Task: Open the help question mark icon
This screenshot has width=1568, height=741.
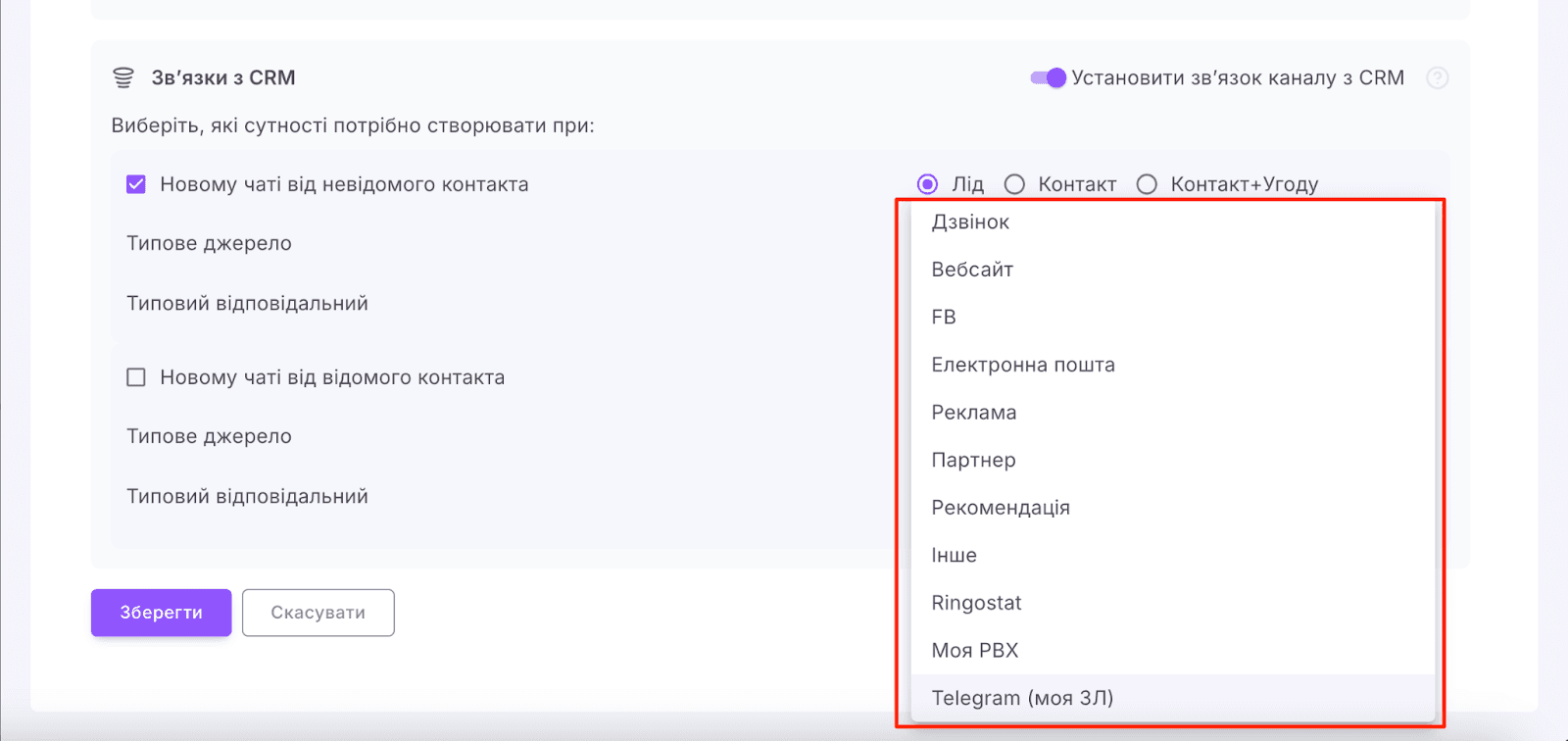Action: point(1437,77)
